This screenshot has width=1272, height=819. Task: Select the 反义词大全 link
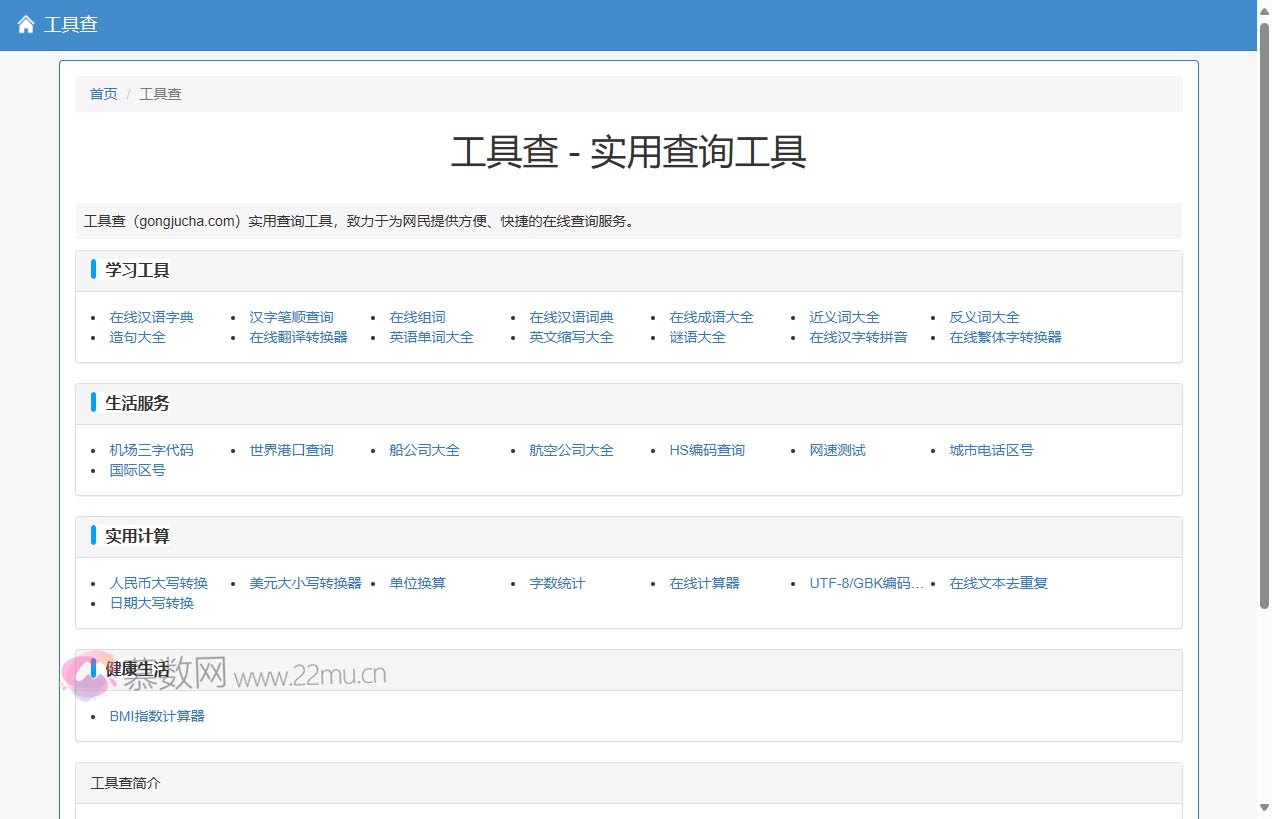(984, 317)
